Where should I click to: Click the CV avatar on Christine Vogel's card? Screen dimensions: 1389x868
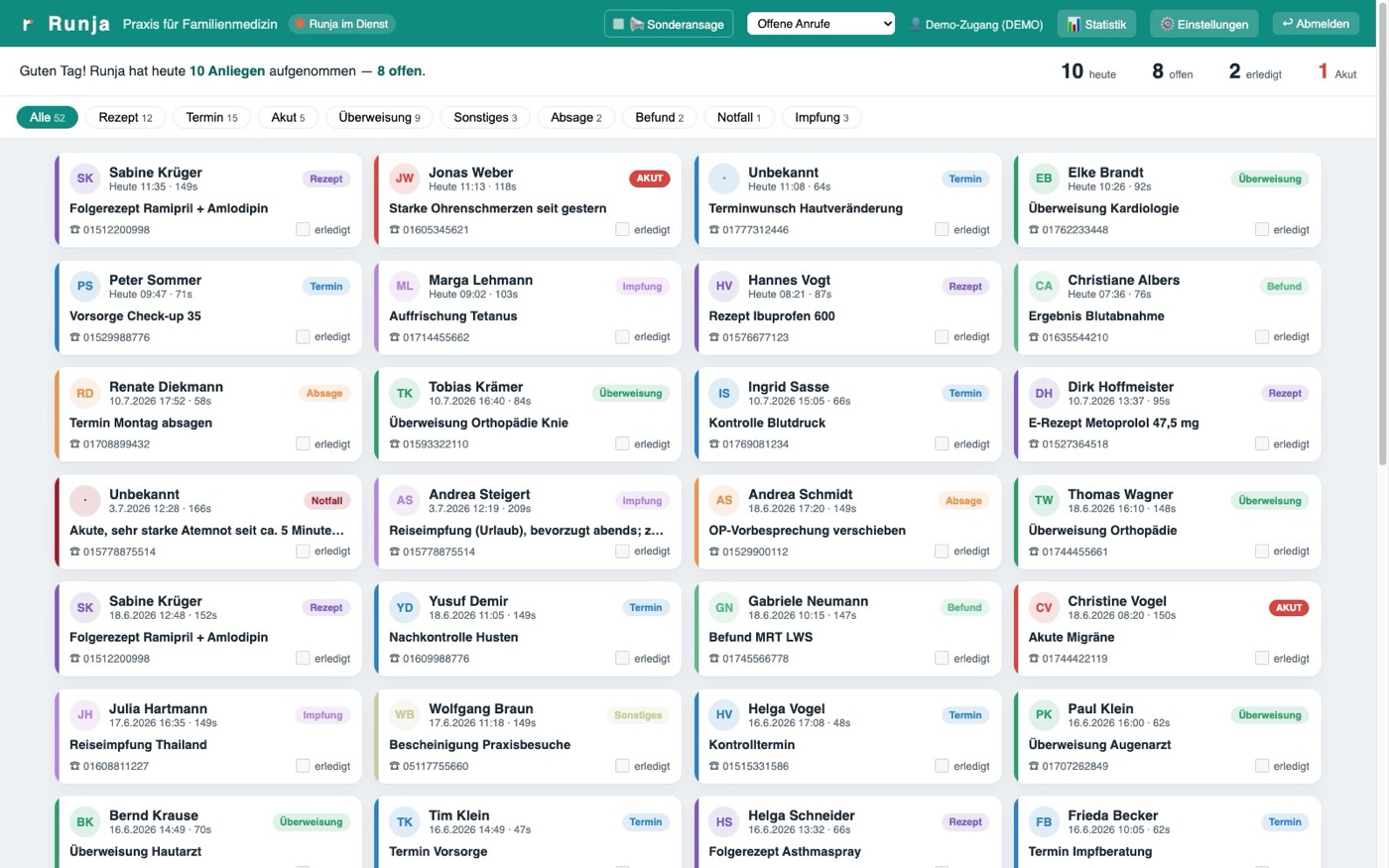1044,607
